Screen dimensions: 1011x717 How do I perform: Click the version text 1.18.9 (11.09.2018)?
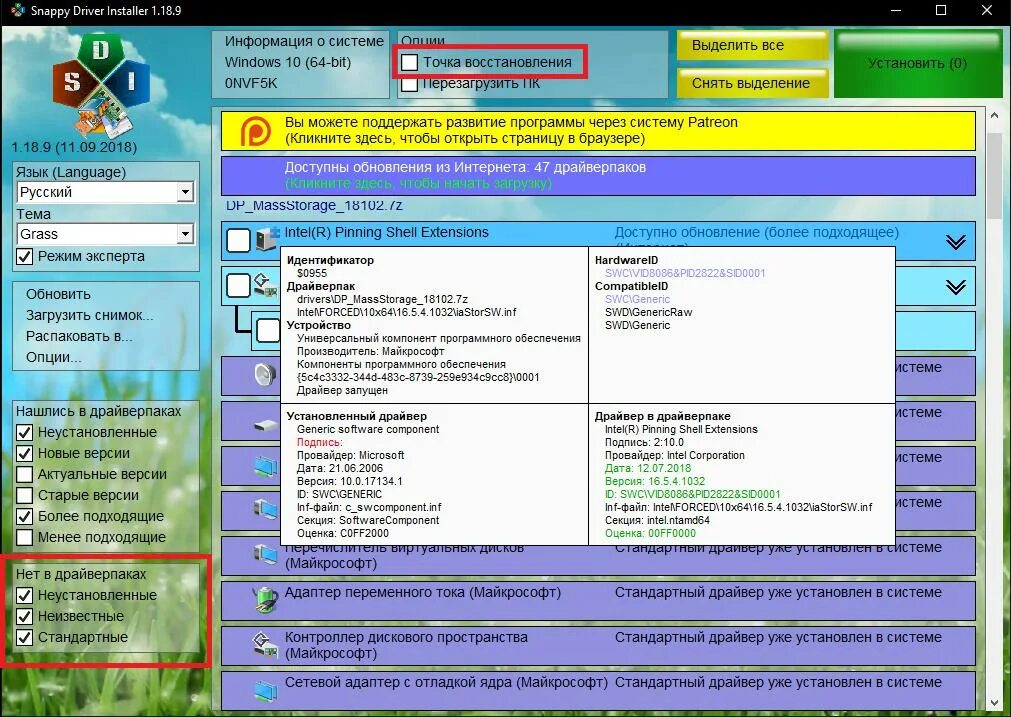(x=74, y=147)
